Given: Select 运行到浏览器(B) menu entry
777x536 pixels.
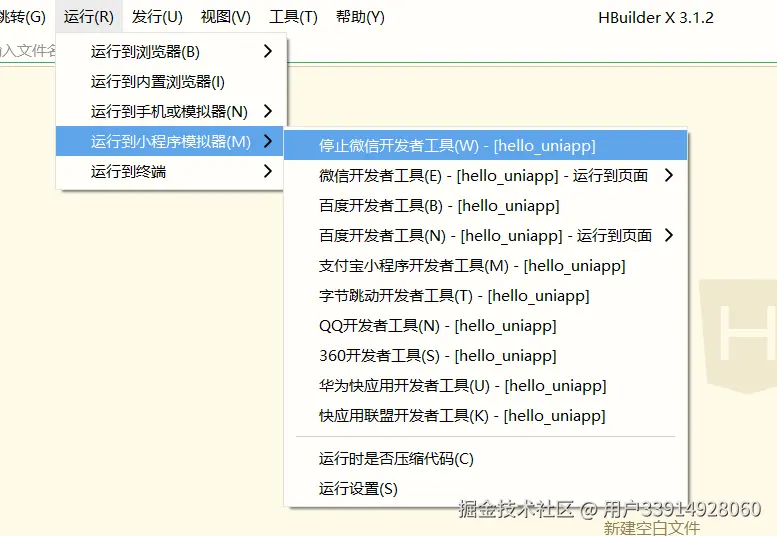Looking at the screenshot, I should 171,52.
